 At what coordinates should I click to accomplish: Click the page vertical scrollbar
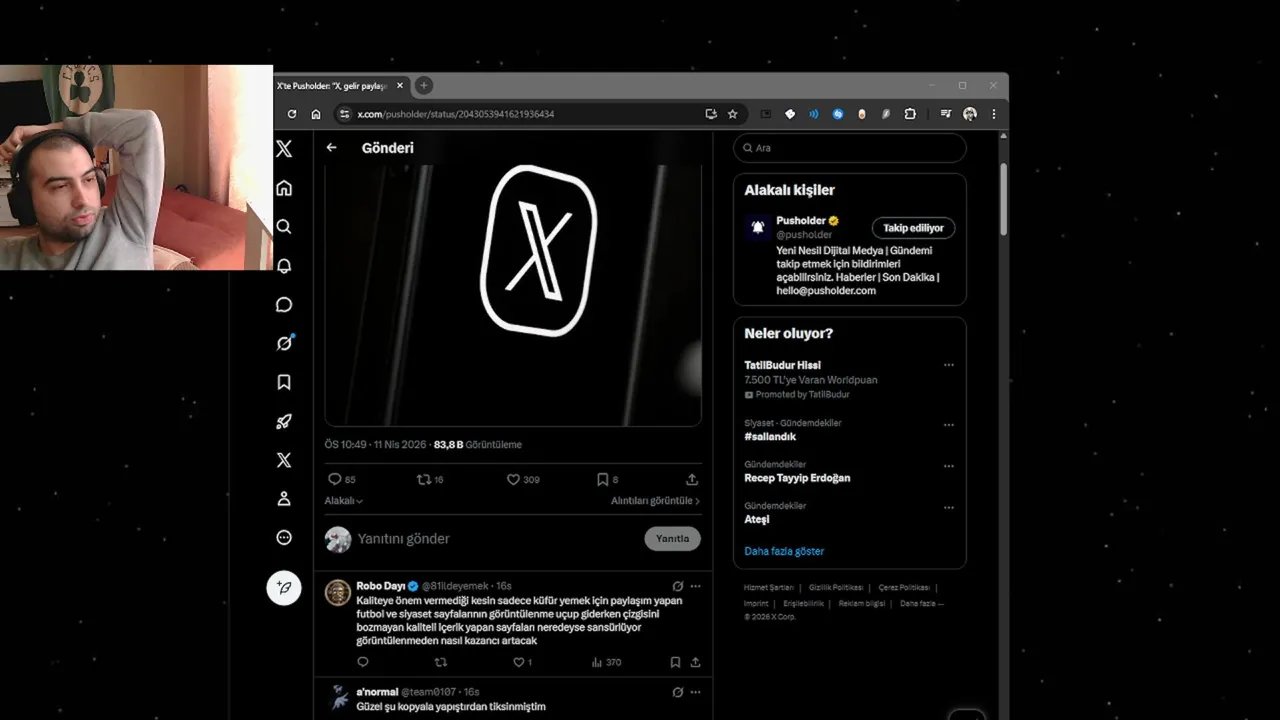click(1003, 200)
